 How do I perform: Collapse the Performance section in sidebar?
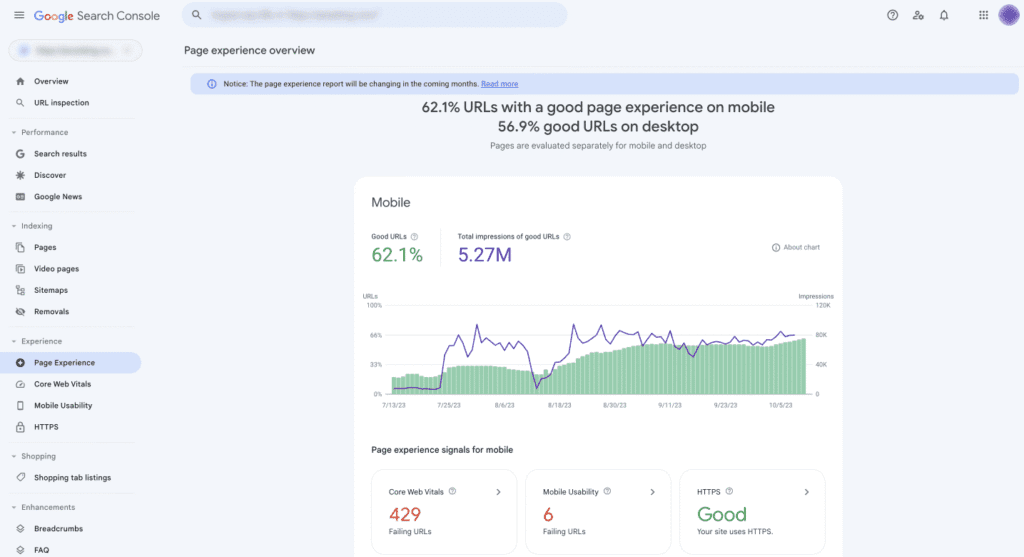coord(14,132)
